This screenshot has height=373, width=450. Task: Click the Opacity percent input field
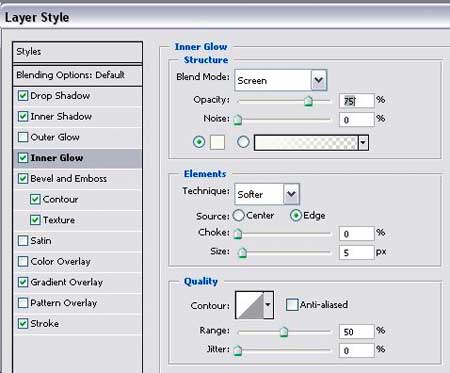(x=357, y=101)
